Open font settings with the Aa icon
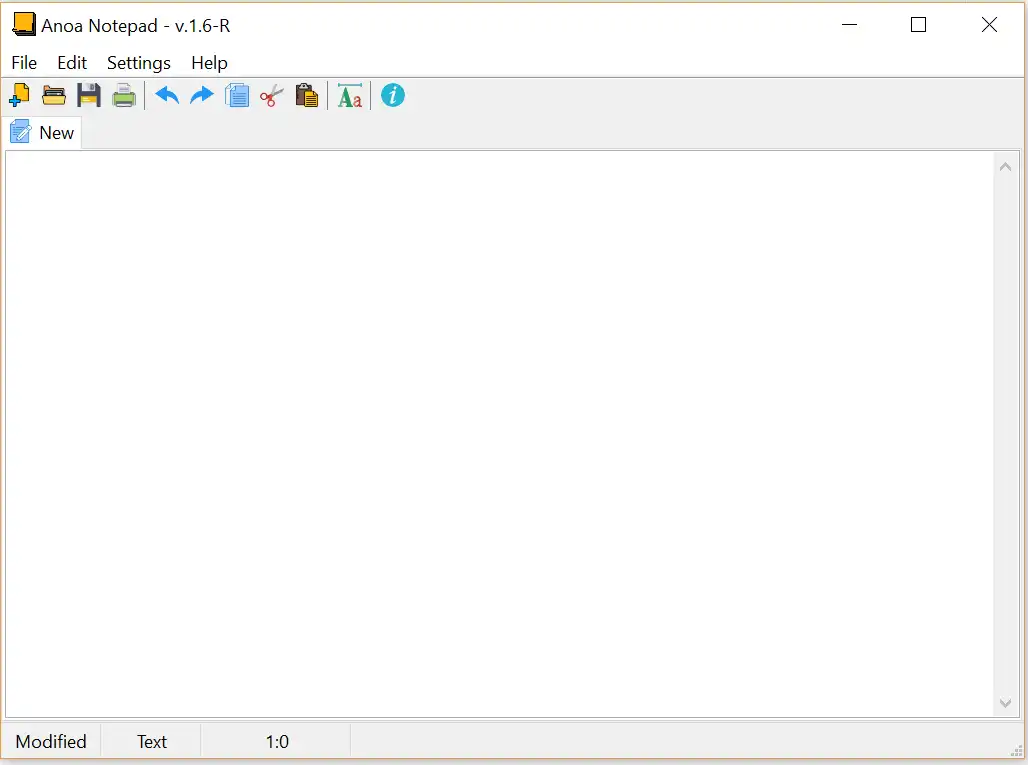 pyautogui.click(x=349, y=96)
